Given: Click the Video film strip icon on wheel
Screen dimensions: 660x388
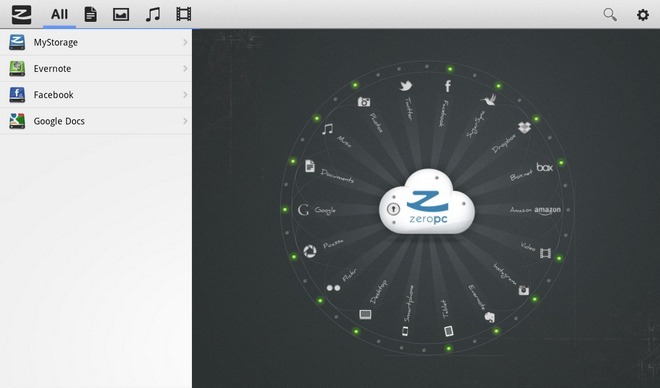Looking at the screenshot, I should click(x=546, y=252).
